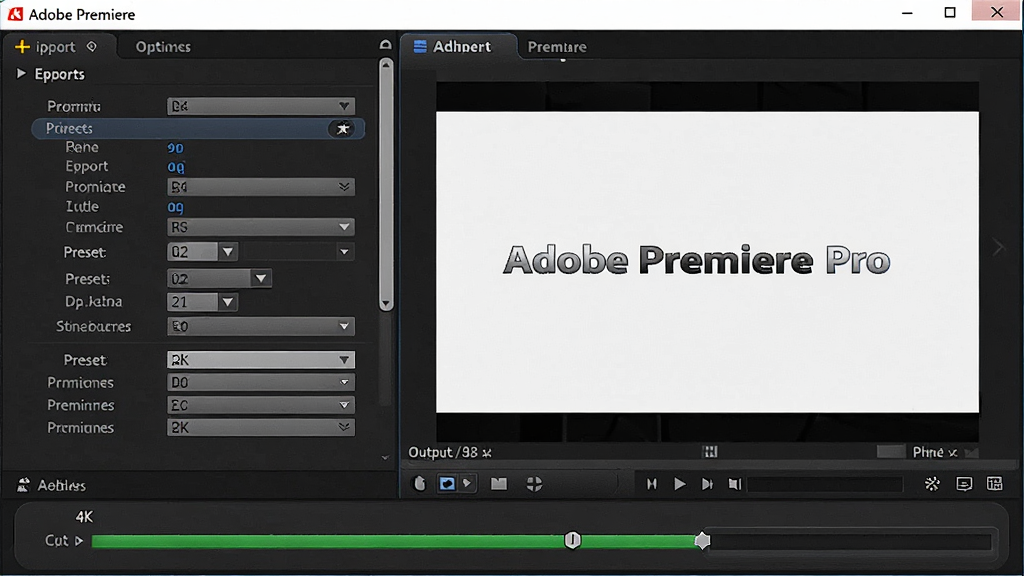Click small chevron at bottom of settings panel
The width and height of the screenshot is (1024, 576).
[x=385, y=458]
